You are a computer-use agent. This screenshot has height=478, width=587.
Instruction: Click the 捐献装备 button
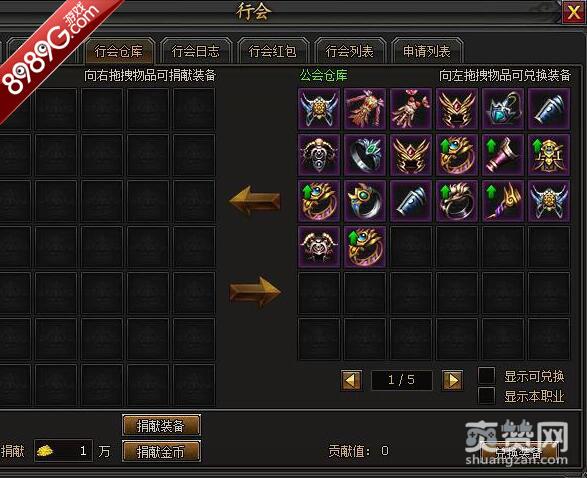tap(161, 425)
